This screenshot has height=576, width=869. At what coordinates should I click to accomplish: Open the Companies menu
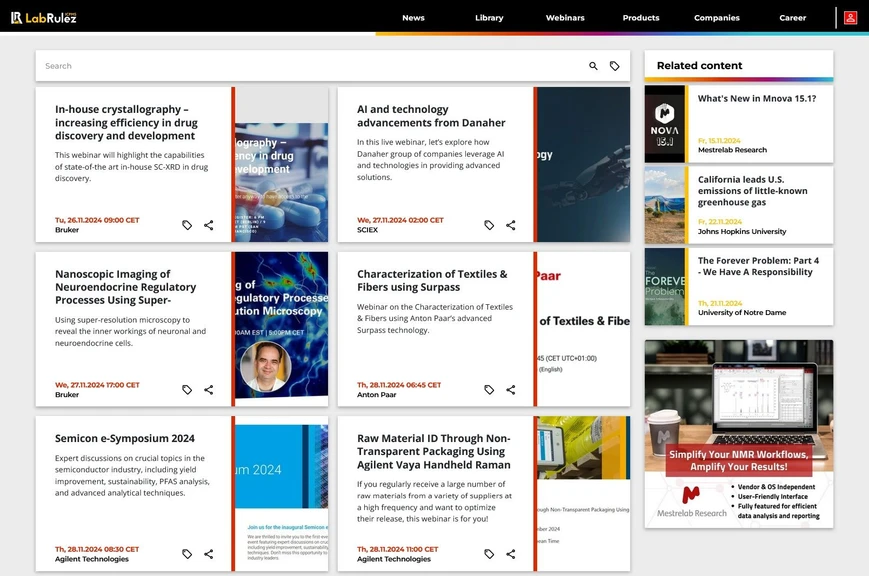[x=717, y=18]
